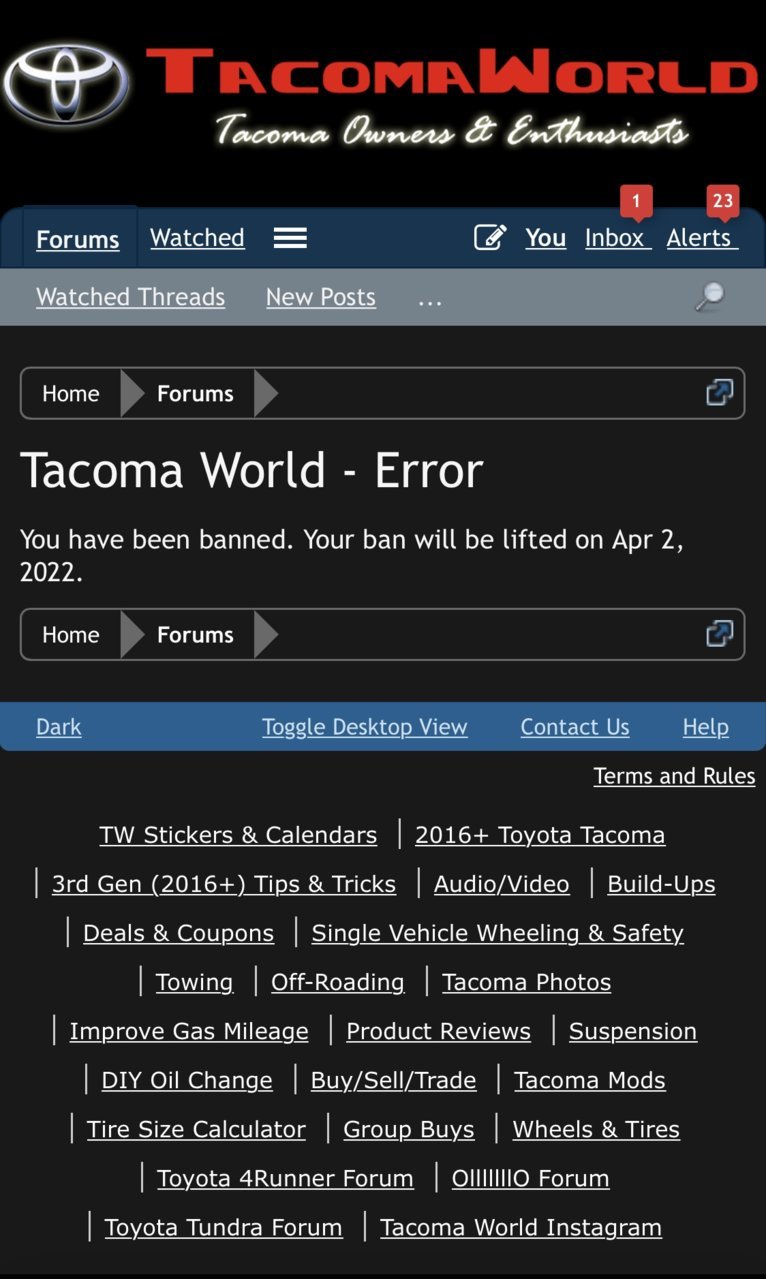This screenshot has height=1279, width=766.
Task: Open the You account menu
Action: [x=545, y=238]
